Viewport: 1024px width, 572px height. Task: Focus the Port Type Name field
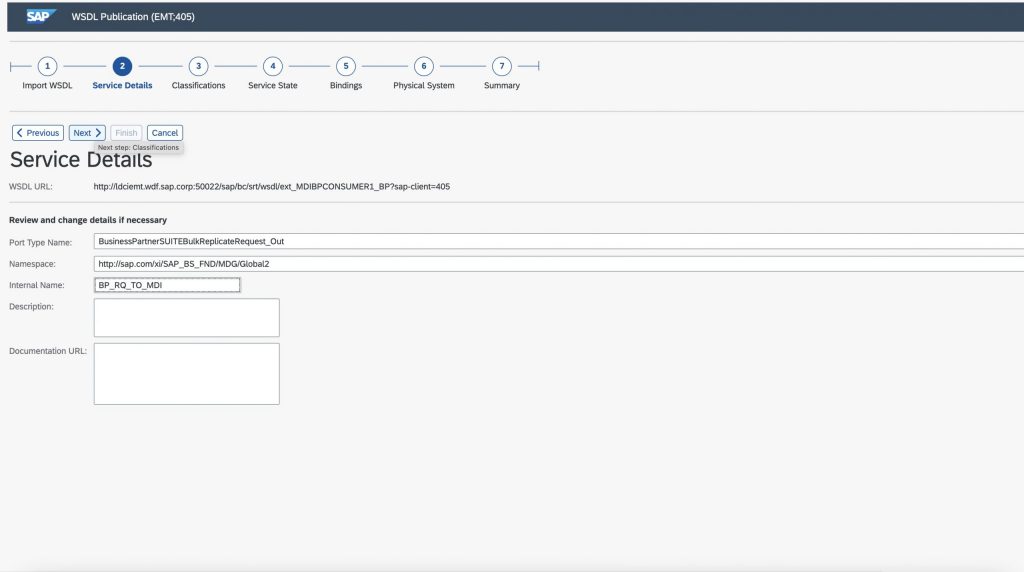559,241
